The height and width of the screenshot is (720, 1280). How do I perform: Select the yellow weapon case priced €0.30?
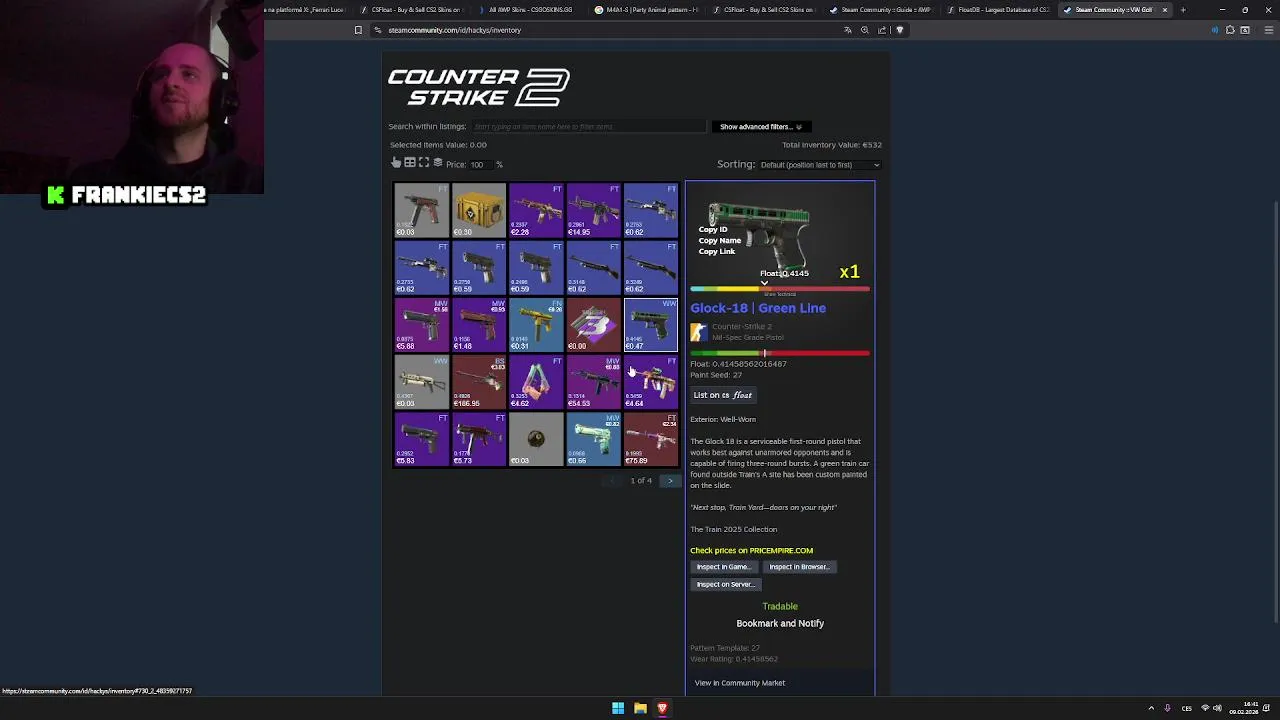point(478,210)
